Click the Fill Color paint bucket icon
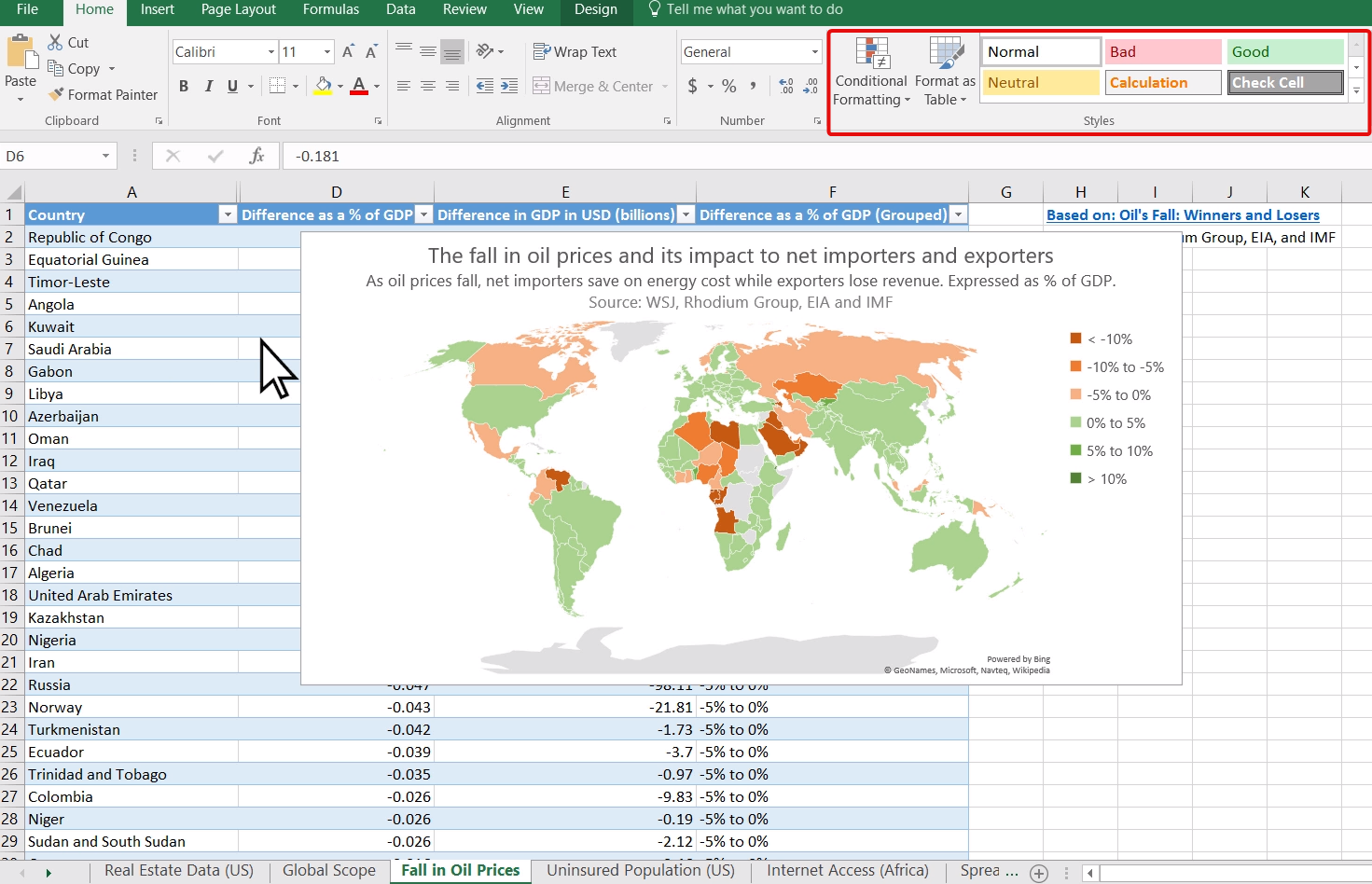 (x=323, y=86)
